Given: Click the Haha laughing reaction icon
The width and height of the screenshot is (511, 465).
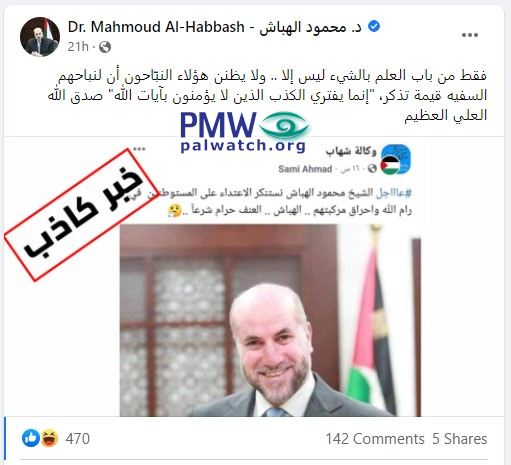Looking at the screenshot, I should (x=50, y=438).
